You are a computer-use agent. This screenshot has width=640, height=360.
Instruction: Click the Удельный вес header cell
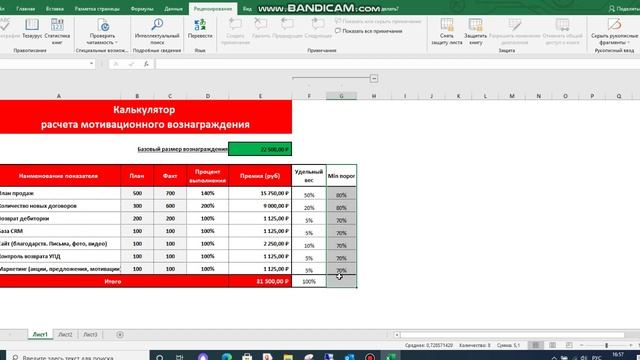(x=309, y=176)
